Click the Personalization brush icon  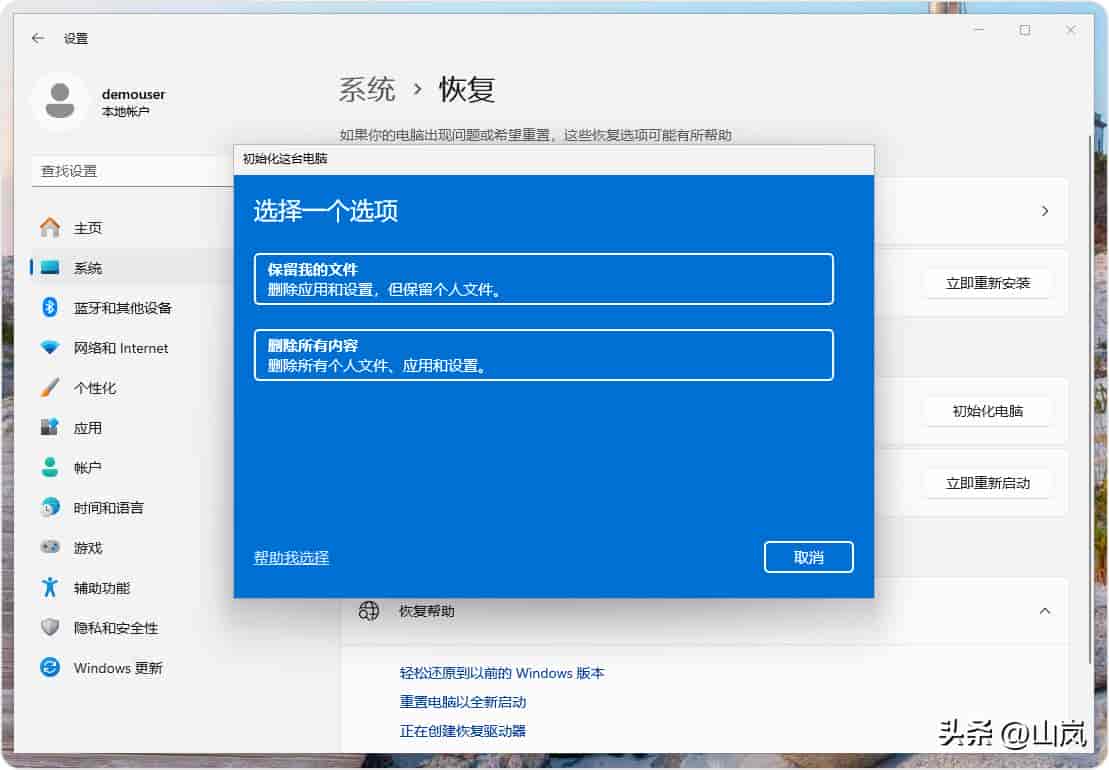pyautogui.click(x=50, y=387)
